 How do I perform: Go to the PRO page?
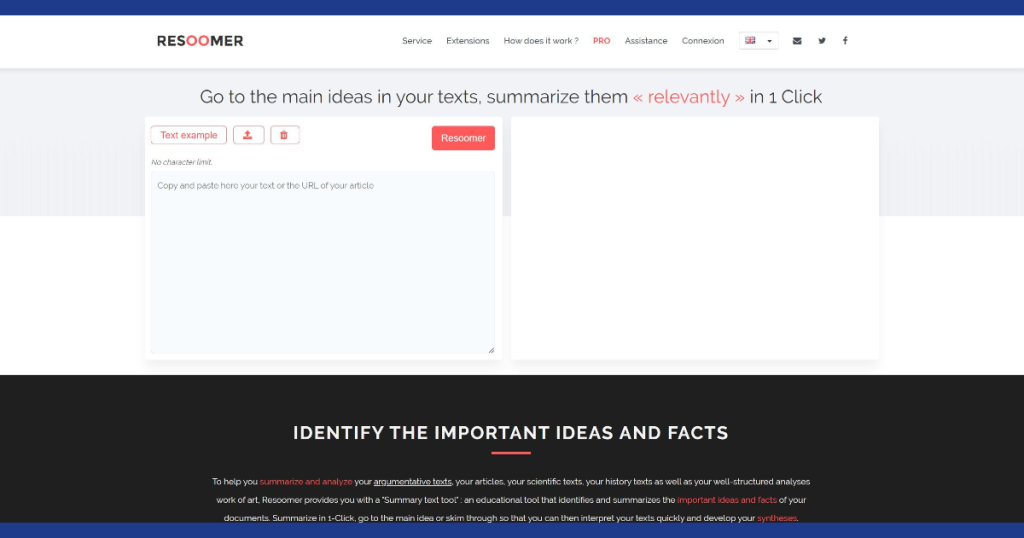click(x=601, y=40)
